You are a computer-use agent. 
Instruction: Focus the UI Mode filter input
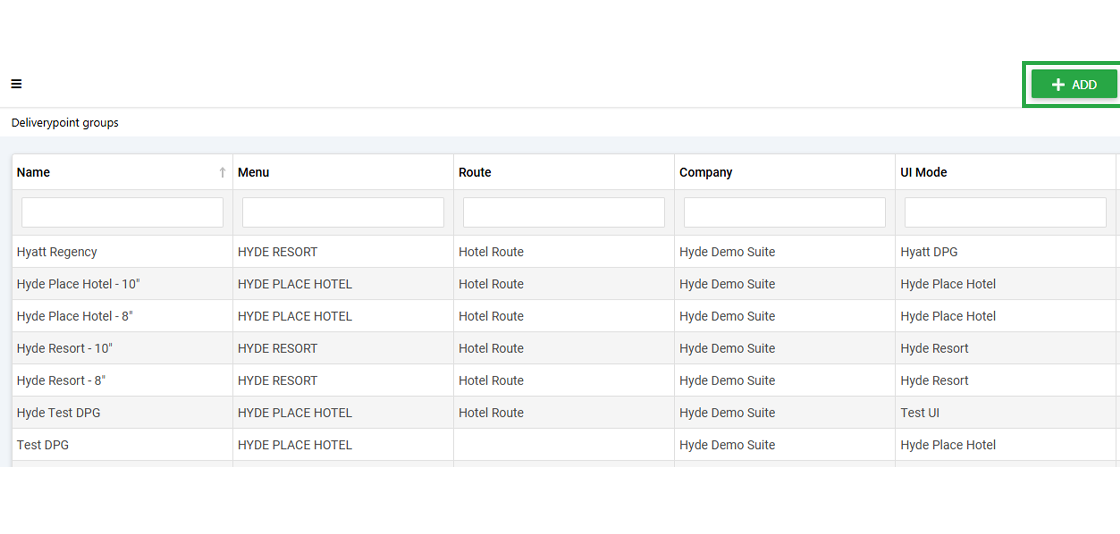click(1005, 212)
